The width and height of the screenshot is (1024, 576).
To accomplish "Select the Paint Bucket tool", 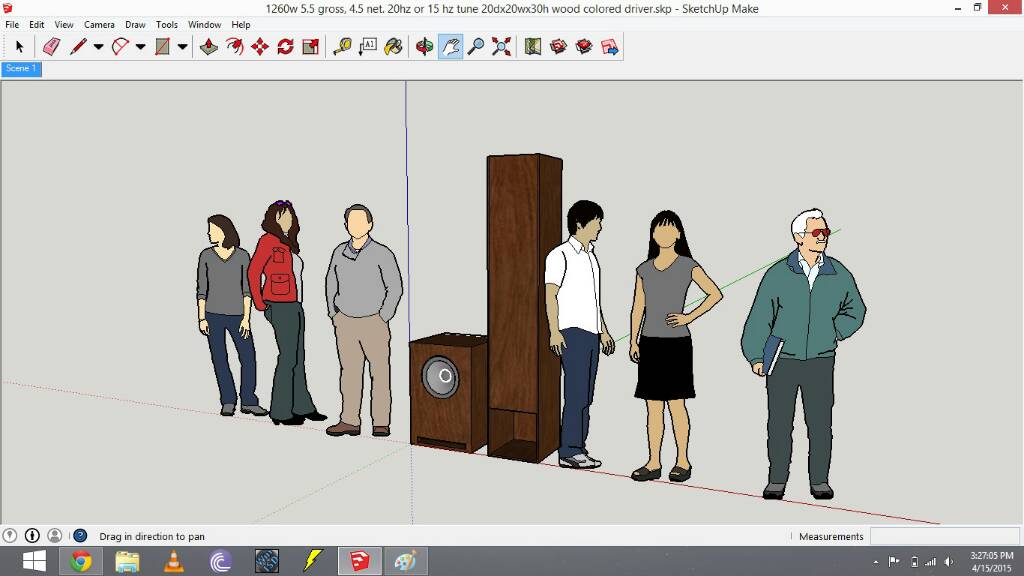I will (393, 46).
